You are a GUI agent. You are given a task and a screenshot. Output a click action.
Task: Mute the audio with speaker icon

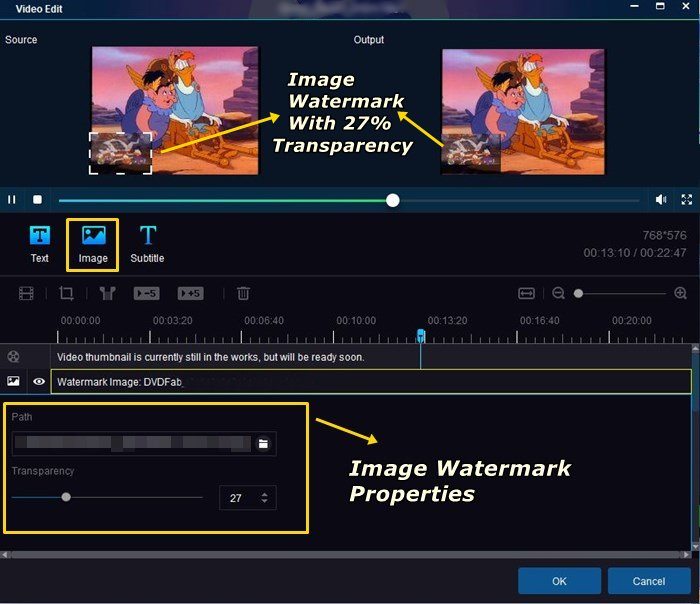coord(661,199)
